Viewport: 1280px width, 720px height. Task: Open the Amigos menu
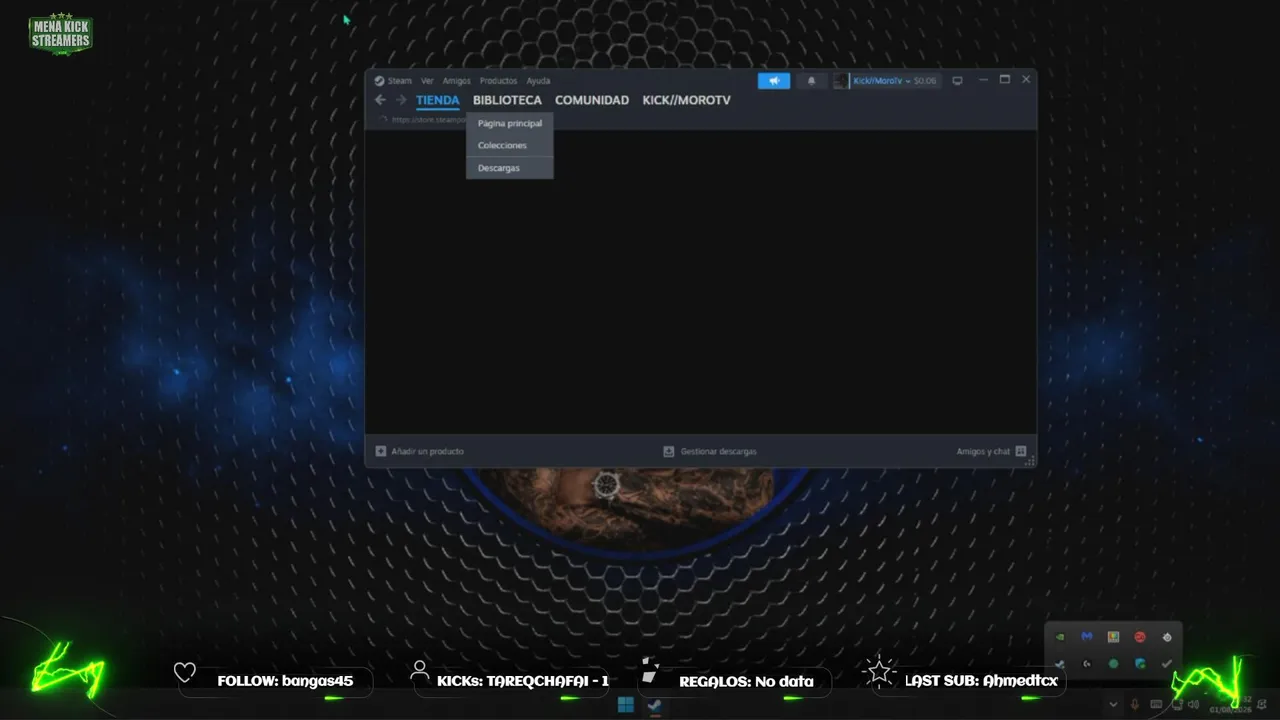[456, 81]
